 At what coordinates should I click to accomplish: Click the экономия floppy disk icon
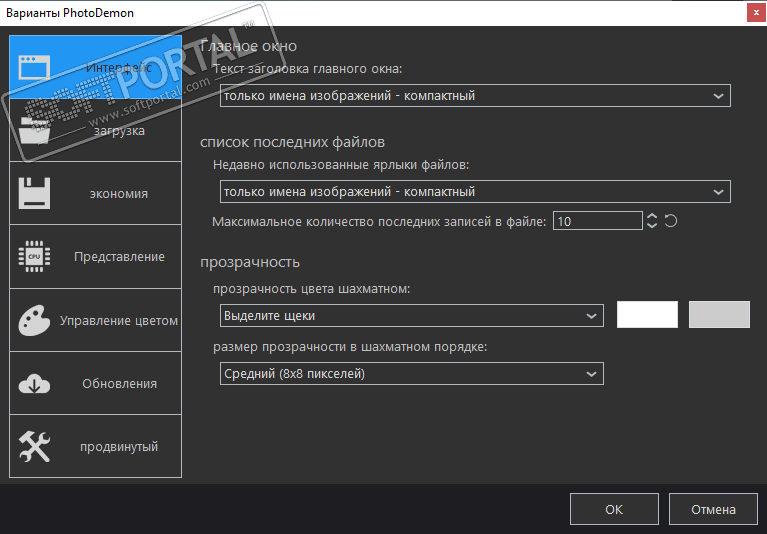coord(34,194)
